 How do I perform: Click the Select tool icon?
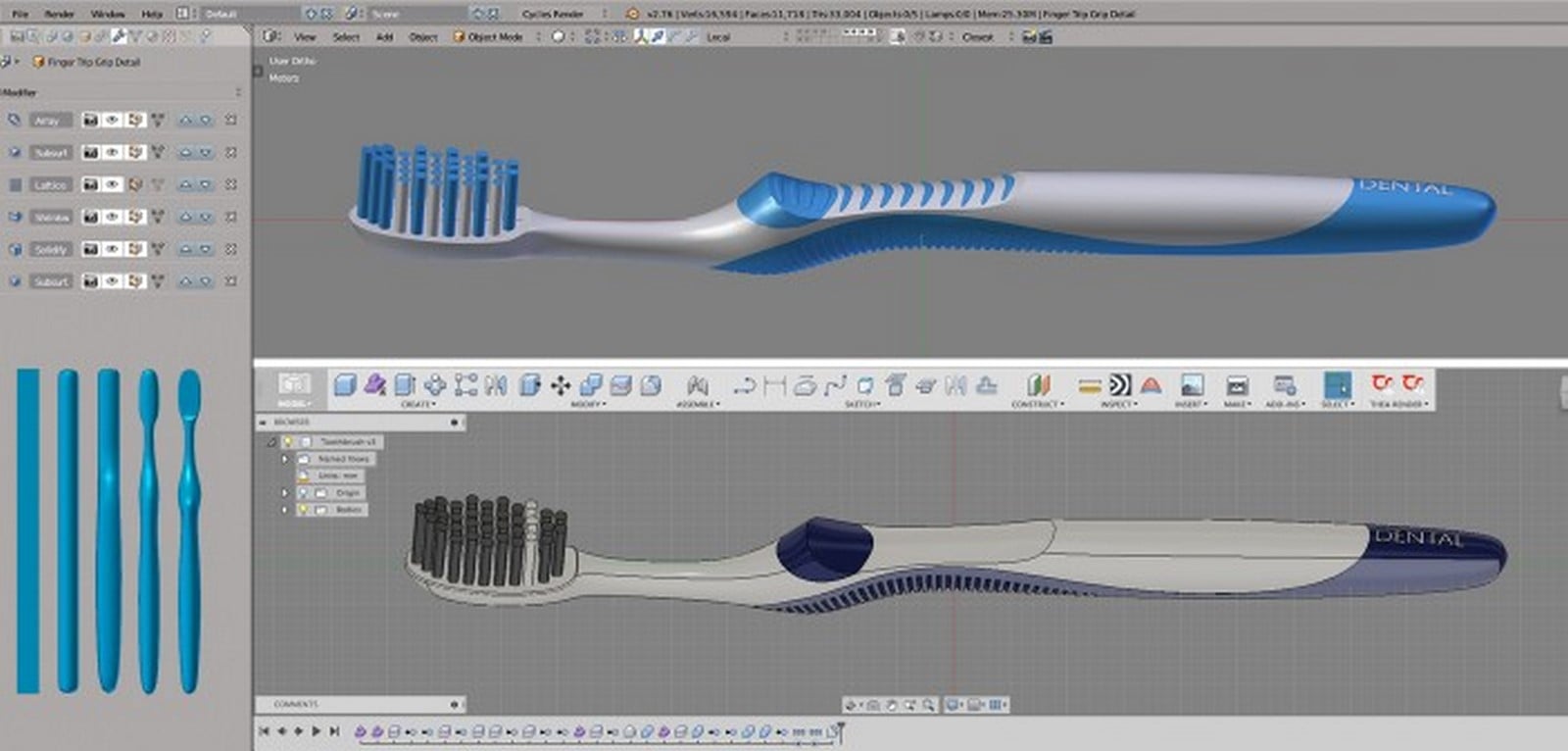1337,384
